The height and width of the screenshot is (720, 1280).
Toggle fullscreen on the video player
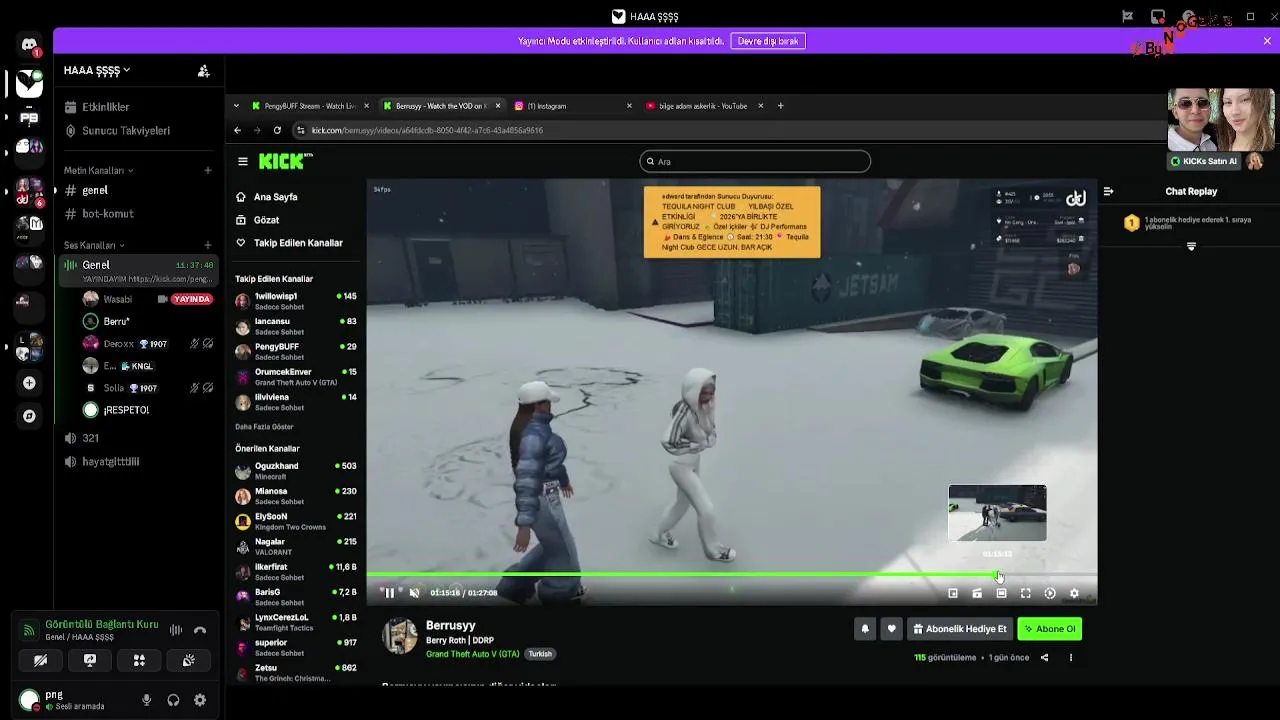click(1025, 593)
